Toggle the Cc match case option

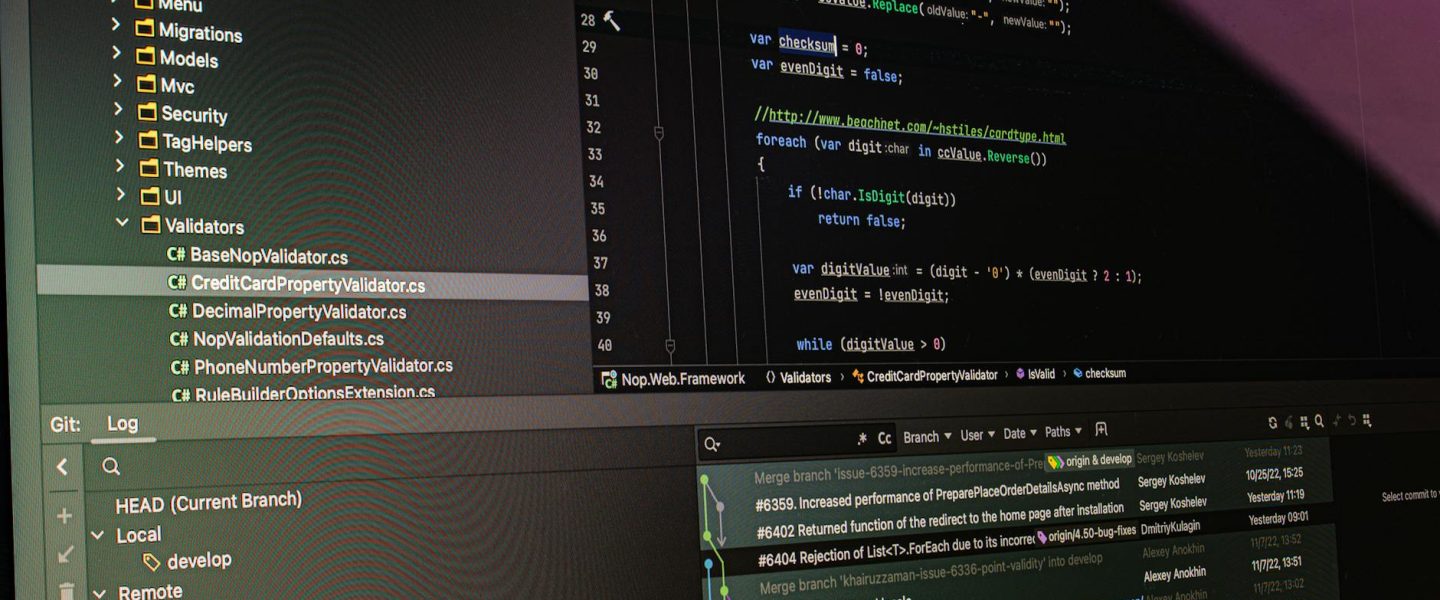click(x=885, y=438)
